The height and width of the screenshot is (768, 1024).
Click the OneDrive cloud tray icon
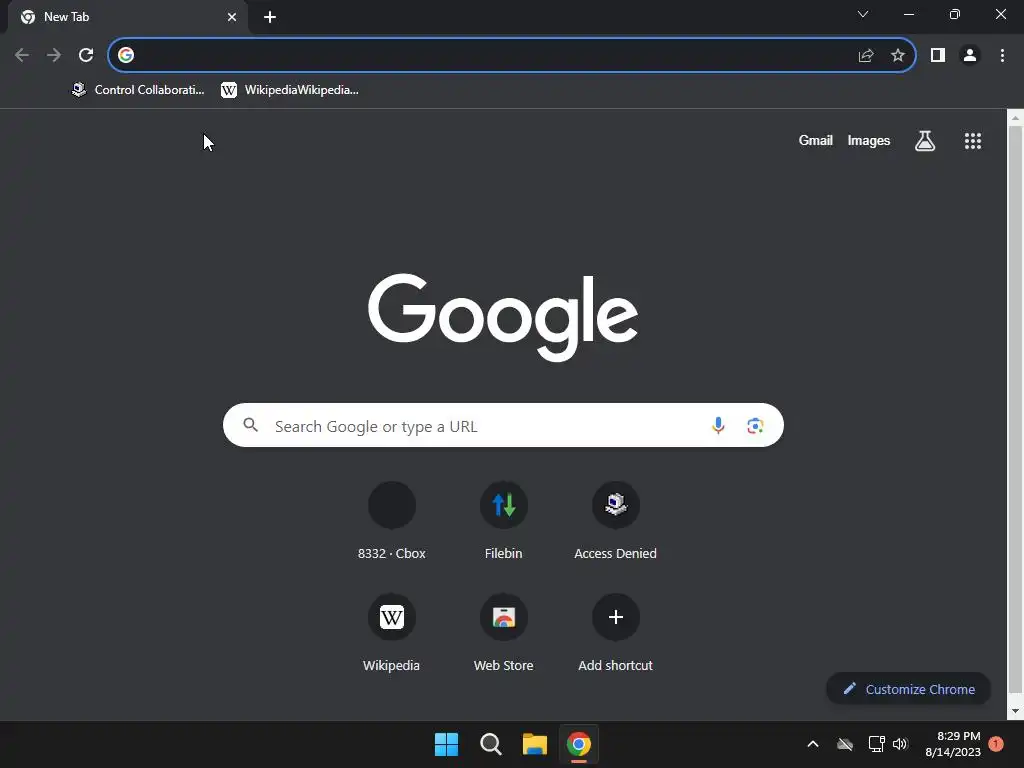point(845,744)
